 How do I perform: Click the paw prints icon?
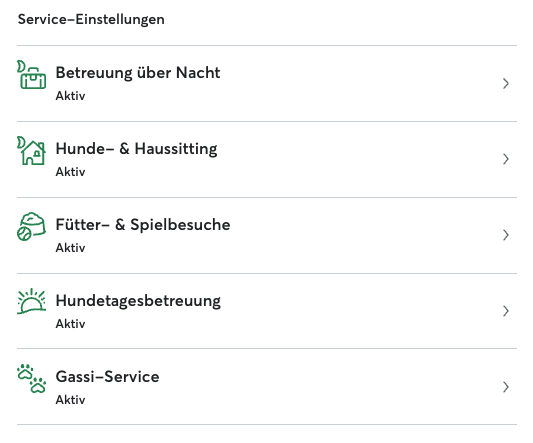click(x=31, y=378)
